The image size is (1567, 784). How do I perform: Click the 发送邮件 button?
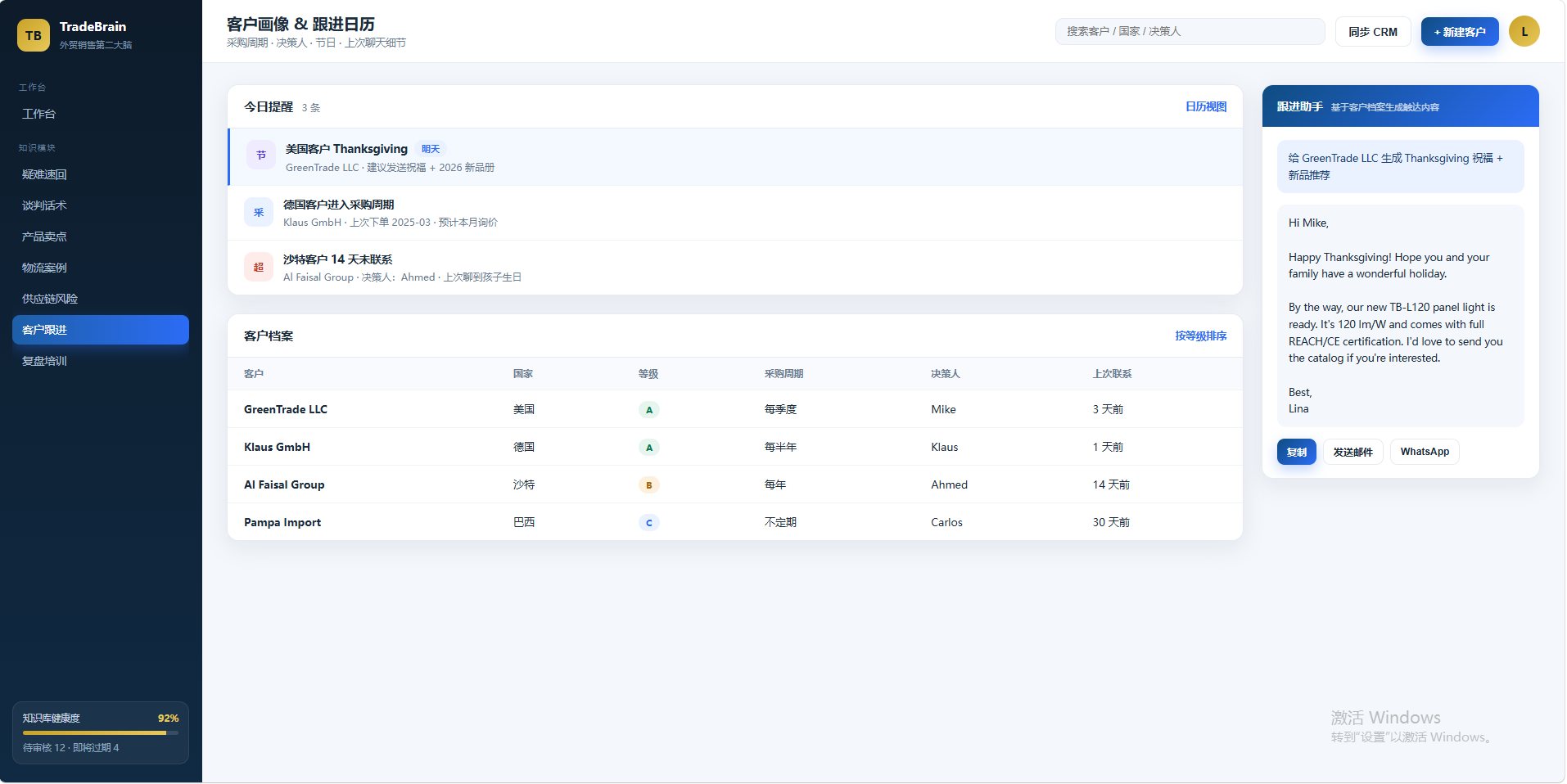[1353, 452]
